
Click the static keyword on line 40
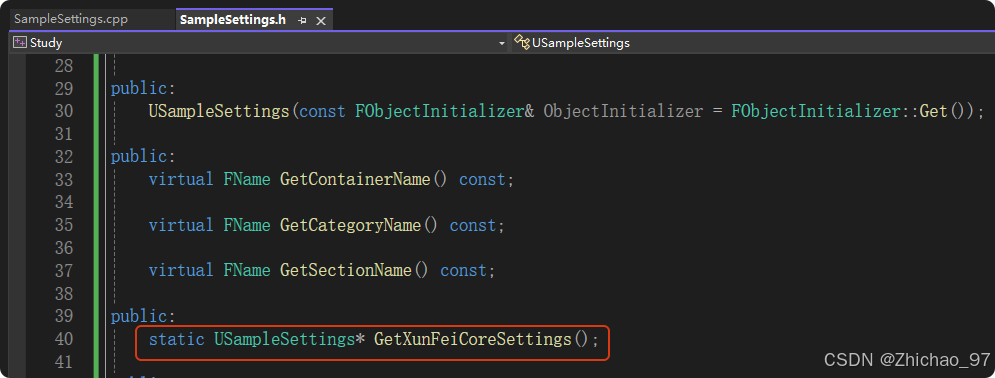(176, 339)
